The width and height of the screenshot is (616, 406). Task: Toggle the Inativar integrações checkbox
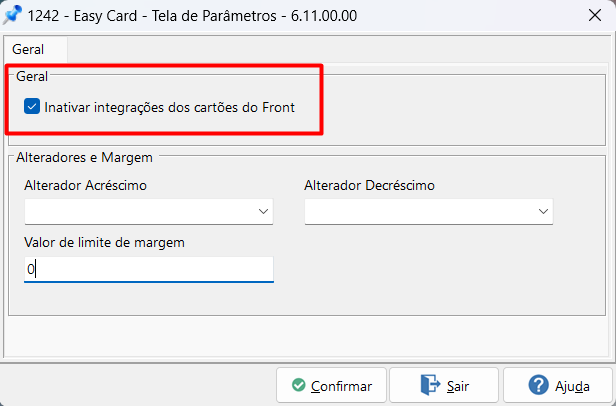pos(32,106)
